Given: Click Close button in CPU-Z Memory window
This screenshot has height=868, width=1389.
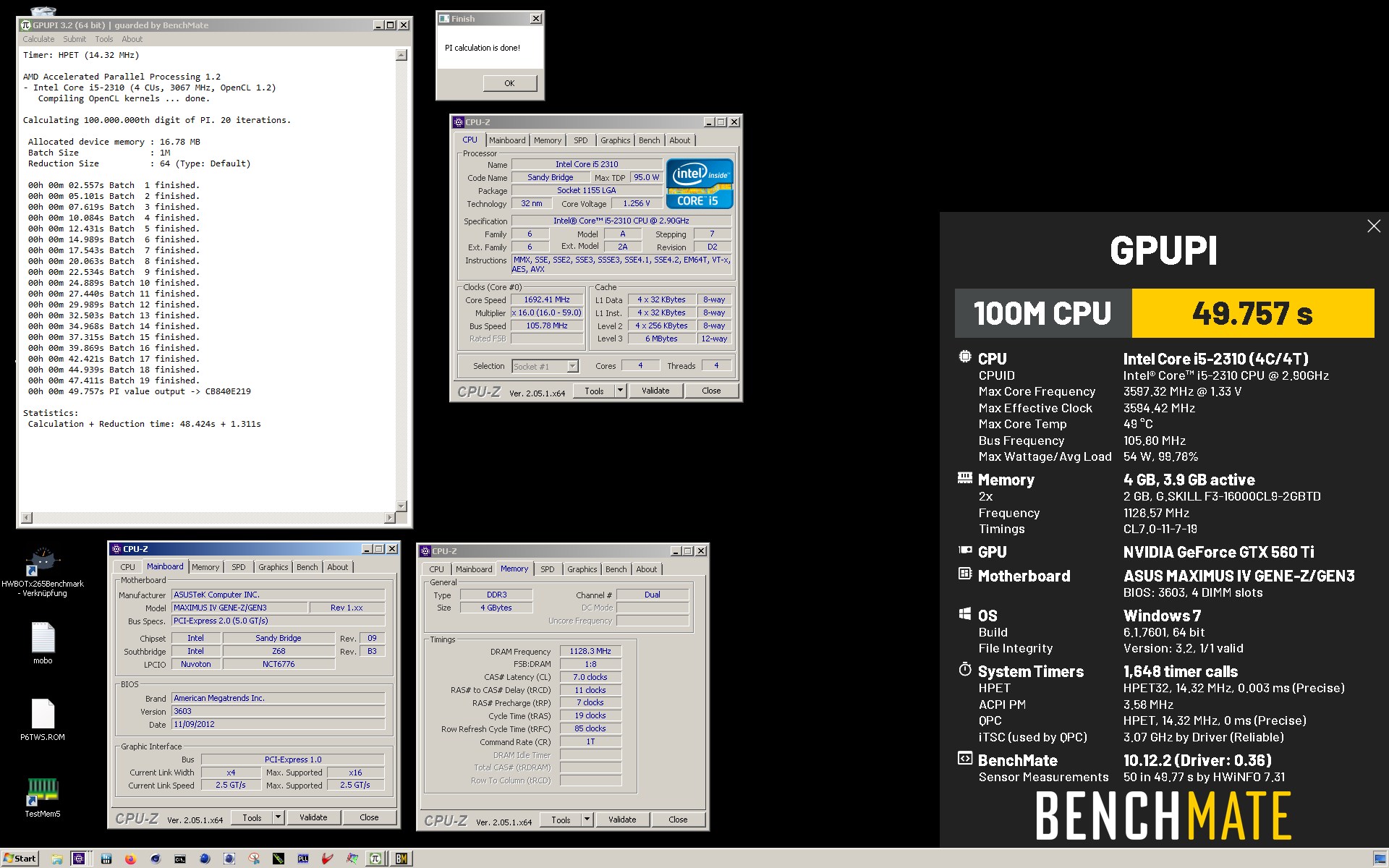Looking at the screenshot, I should (678, 820).
